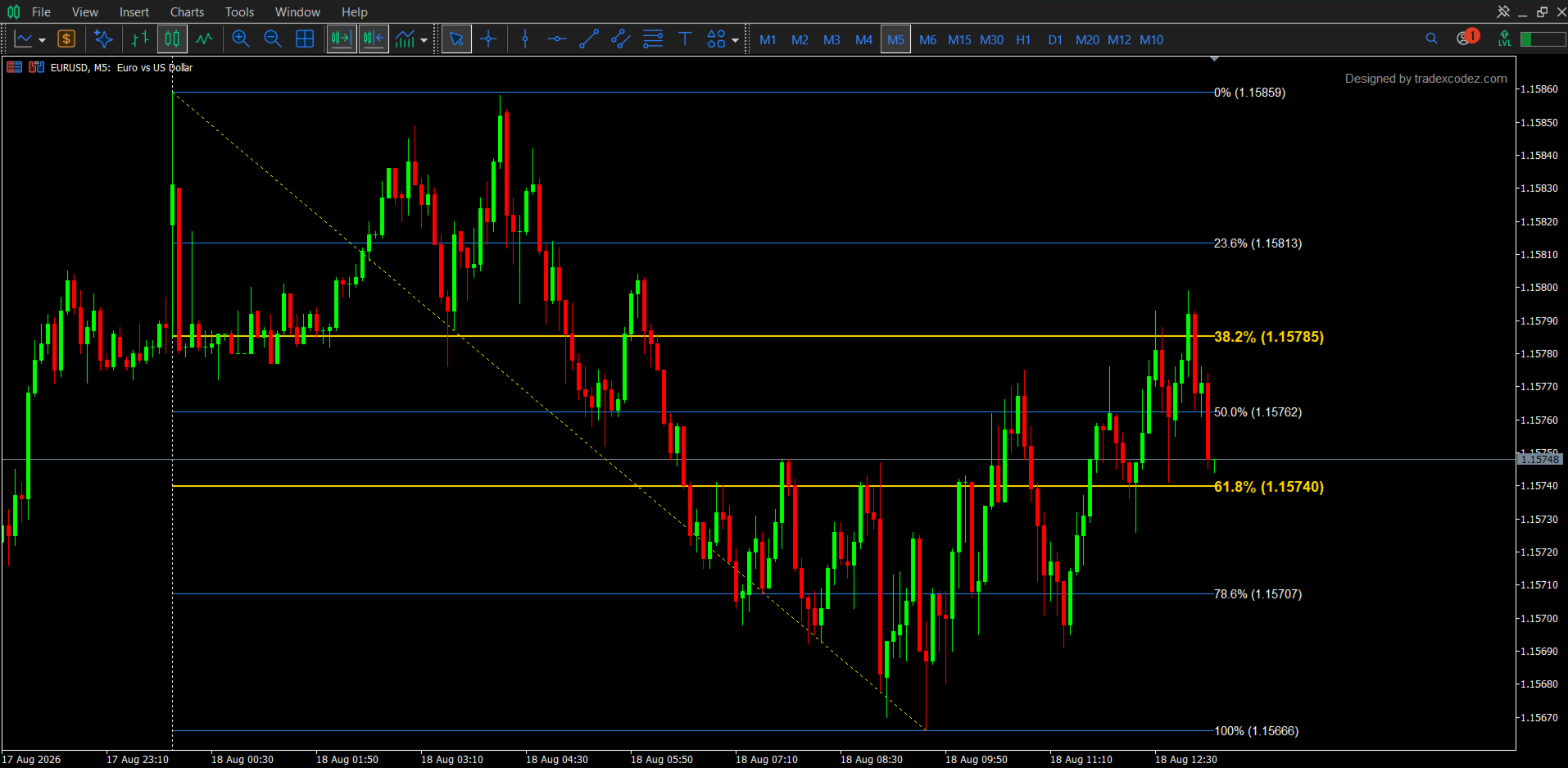Click the EURUSD, M5 chart title text
1568x768 pixels.
pyautogui.click(x=121, y=68)
